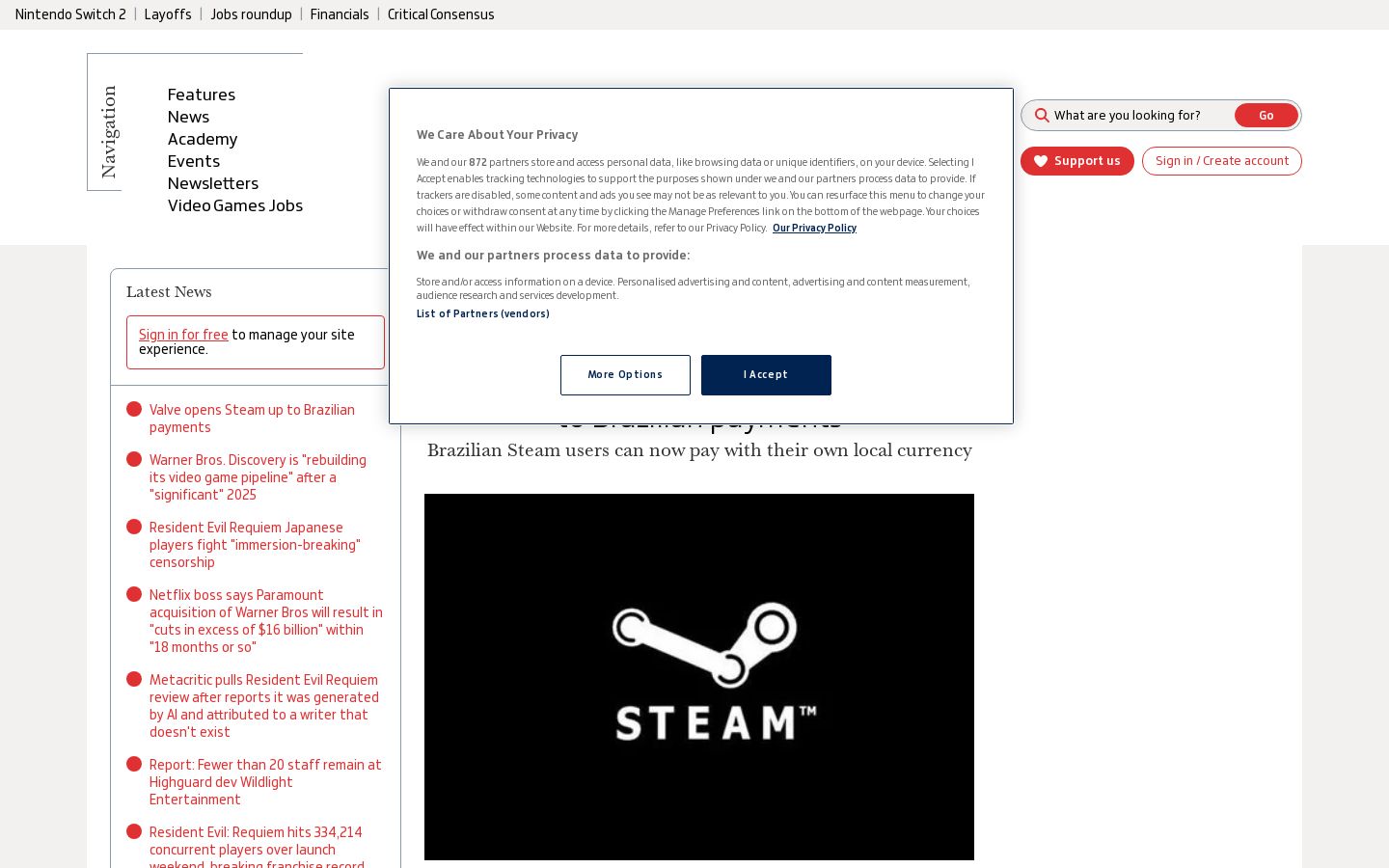Image resolution: width=1389 pixels, height=868 pixels.
Task: Open Nintendo Switch 2 topic link
Action: click(70, 14)
